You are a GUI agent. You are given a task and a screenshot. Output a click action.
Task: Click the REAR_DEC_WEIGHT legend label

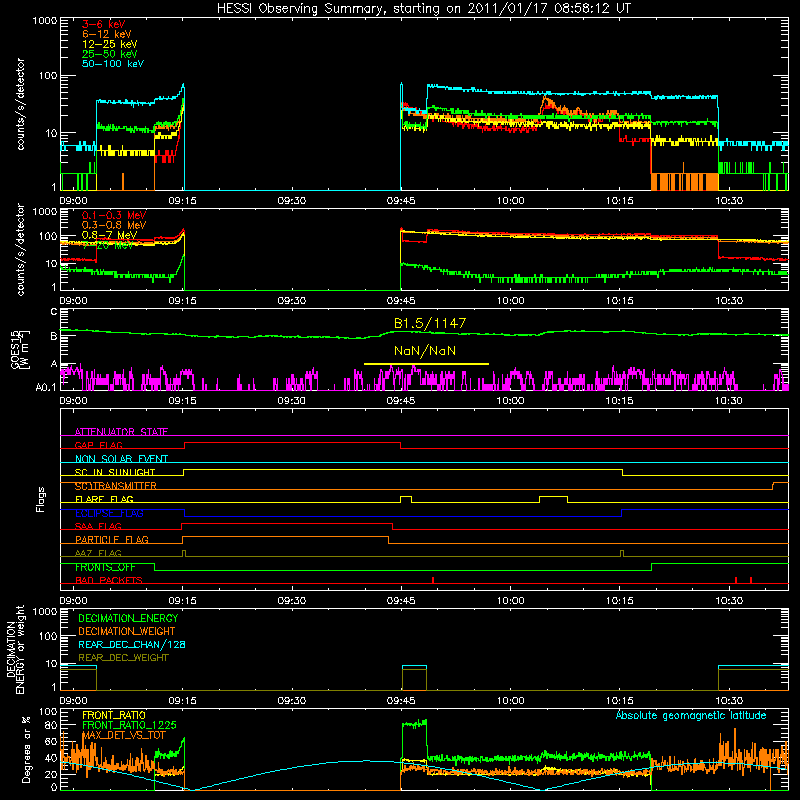(123, 658)
